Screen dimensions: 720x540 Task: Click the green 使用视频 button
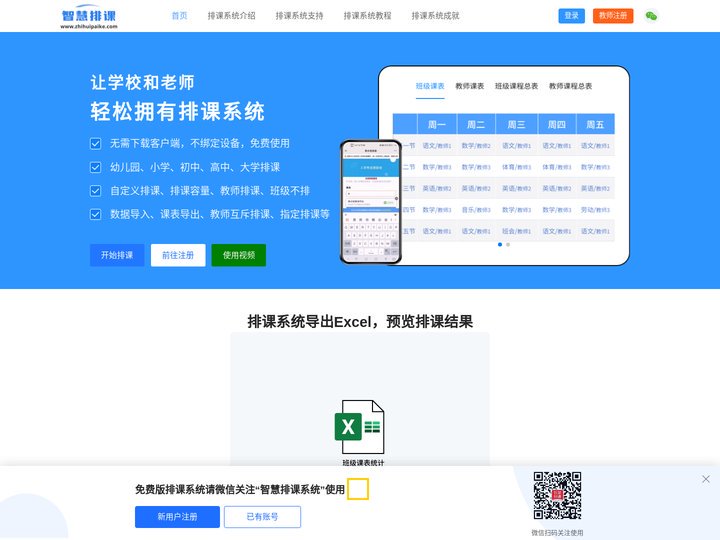pyautogui.click(x=239, y=255)
